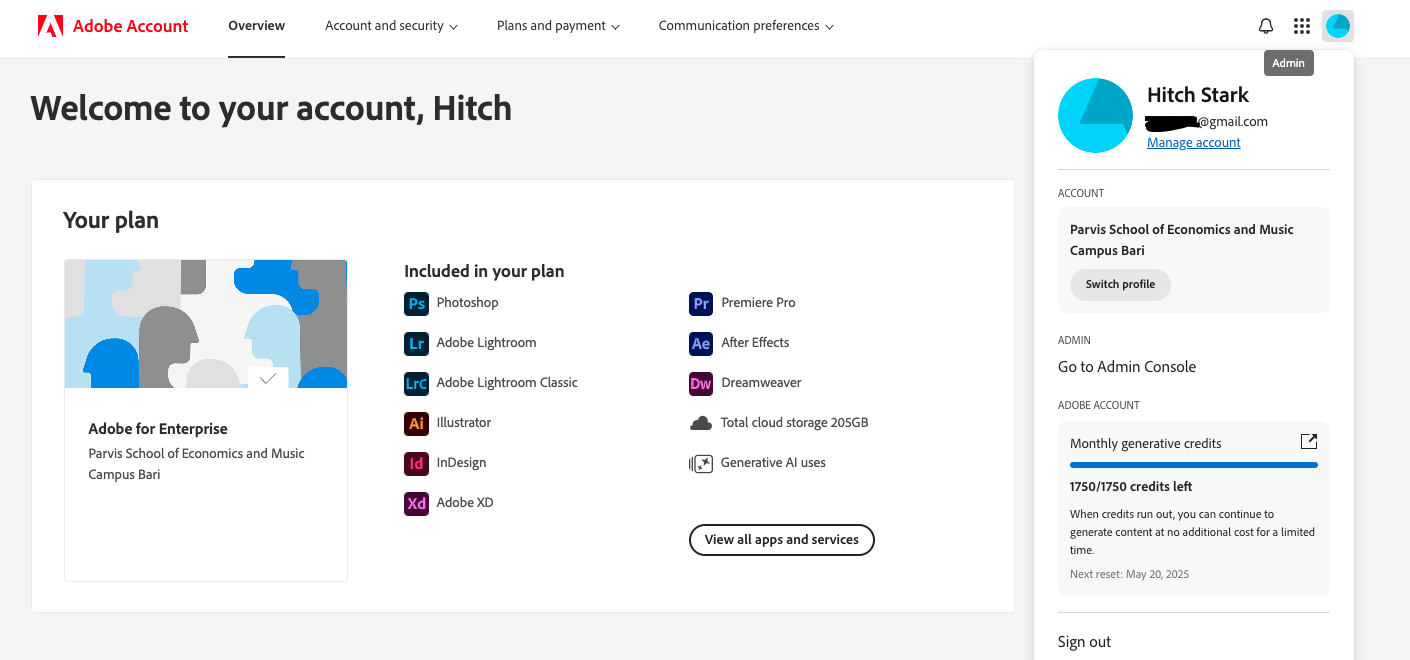Click Monthly generative credits heading
1410x660 pixels.
1145,444
